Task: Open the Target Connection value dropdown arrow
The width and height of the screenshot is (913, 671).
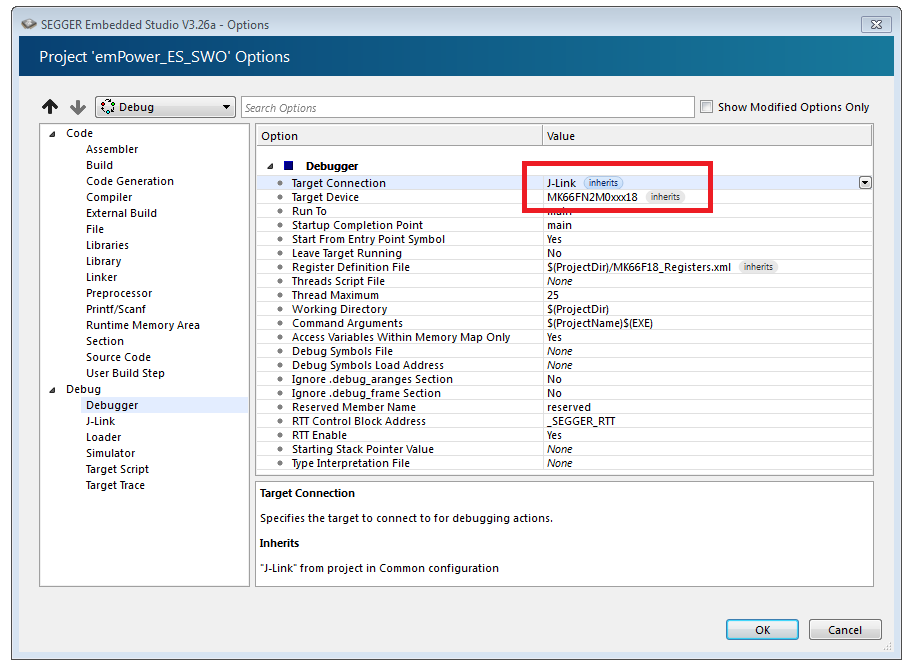Action: click(865, 183)
